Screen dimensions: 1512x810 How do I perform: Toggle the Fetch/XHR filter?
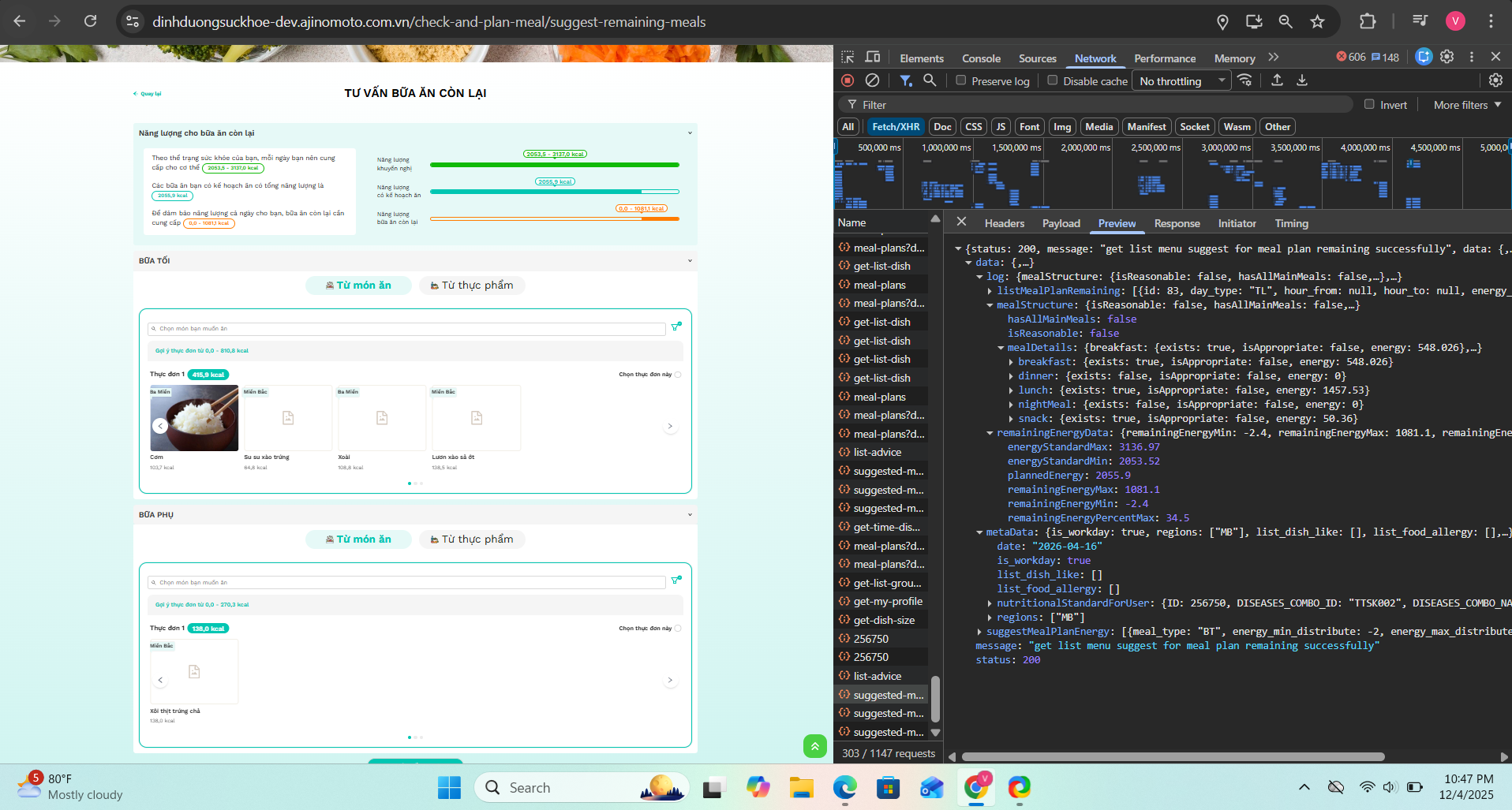click(x=896, y=127)
